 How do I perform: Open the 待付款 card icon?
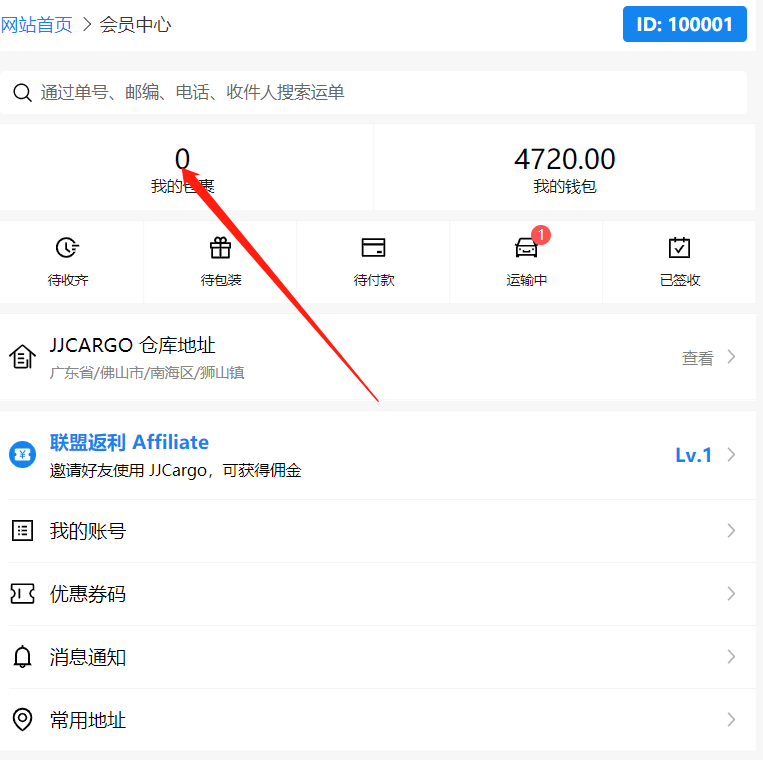[373, 248]
